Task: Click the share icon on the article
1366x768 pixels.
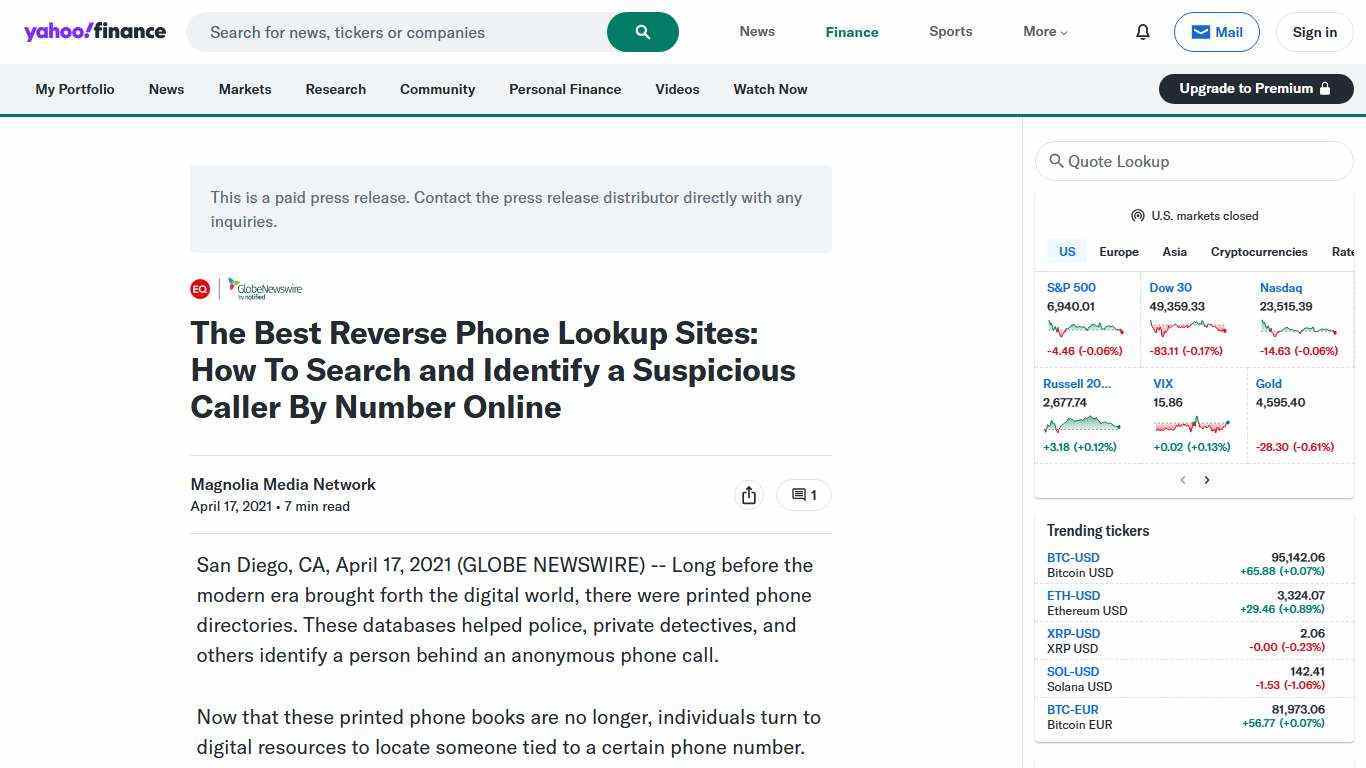Action: pyautogui.click(x=749, y=494)
